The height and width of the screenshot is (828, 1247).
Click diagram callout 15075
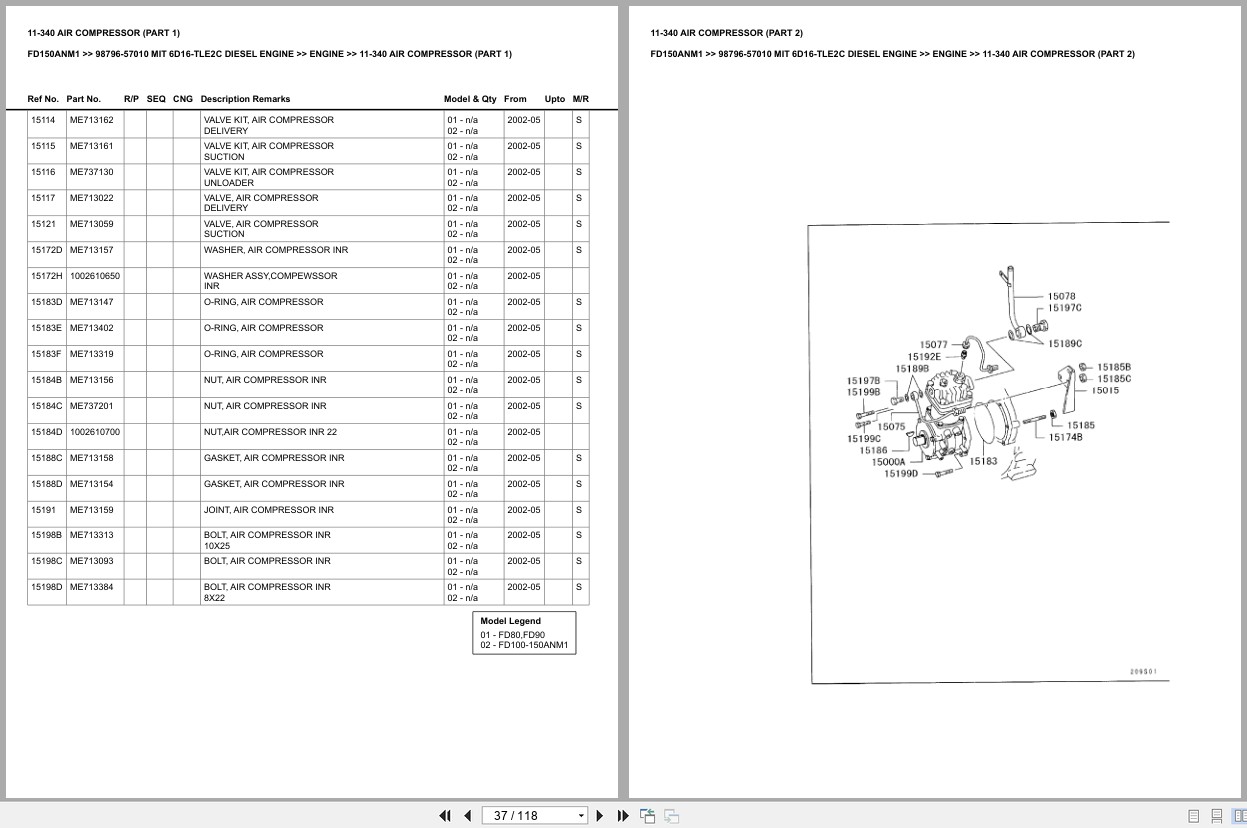891,427
